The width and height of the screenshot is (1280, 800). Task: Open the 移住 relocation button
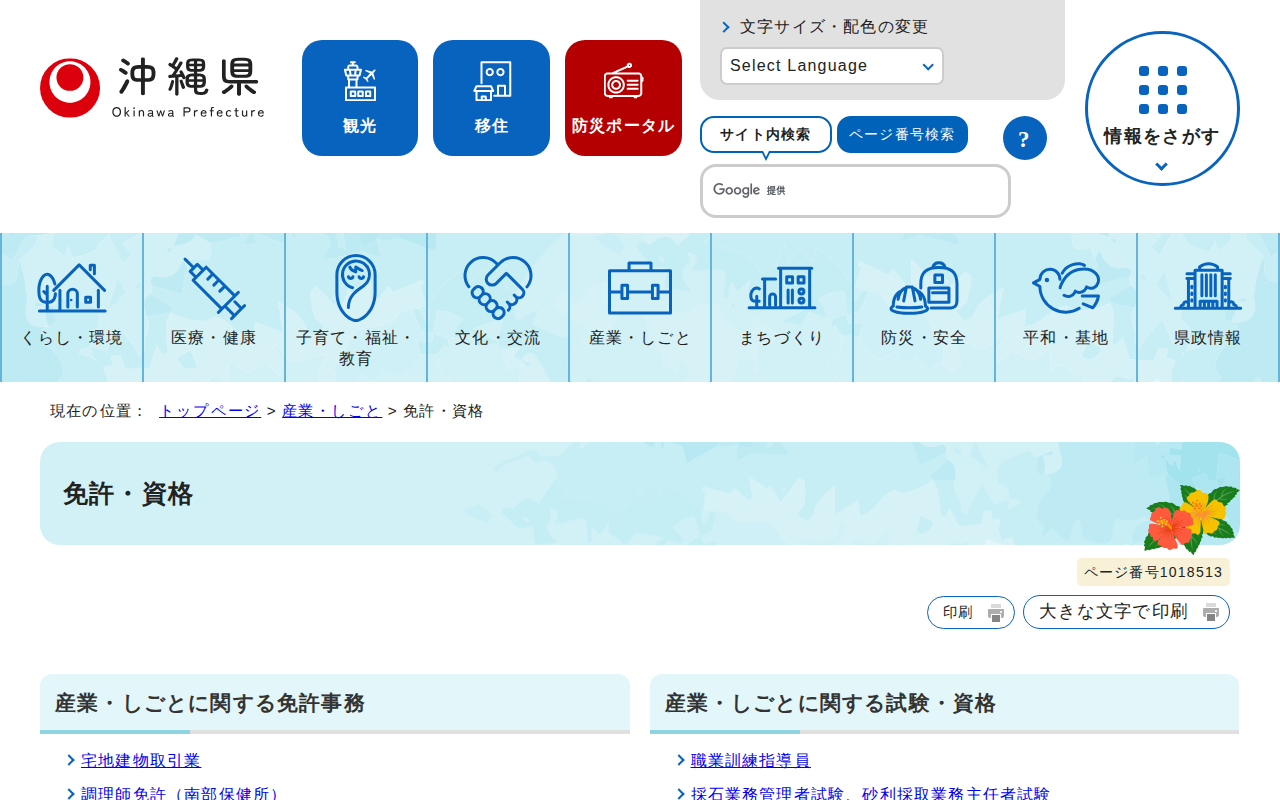491,98
